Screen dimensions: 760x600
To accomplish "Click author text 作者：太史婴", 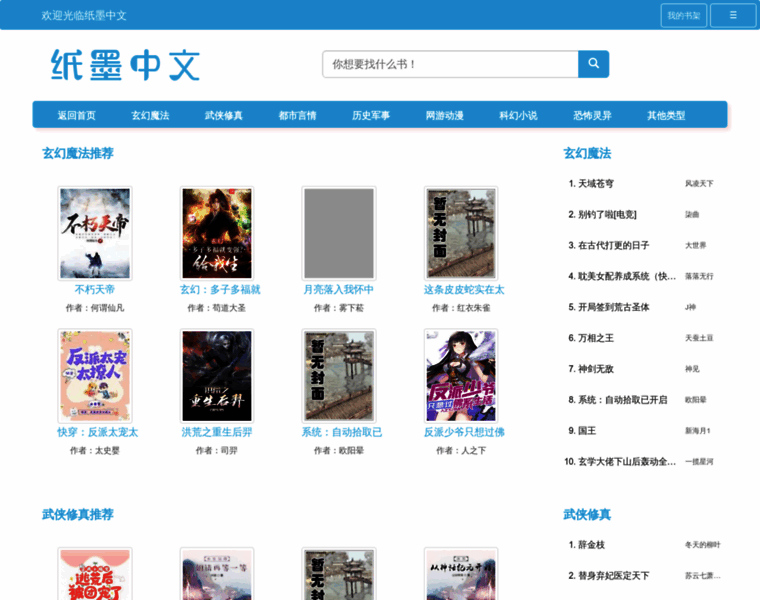I will coord(95,450).
